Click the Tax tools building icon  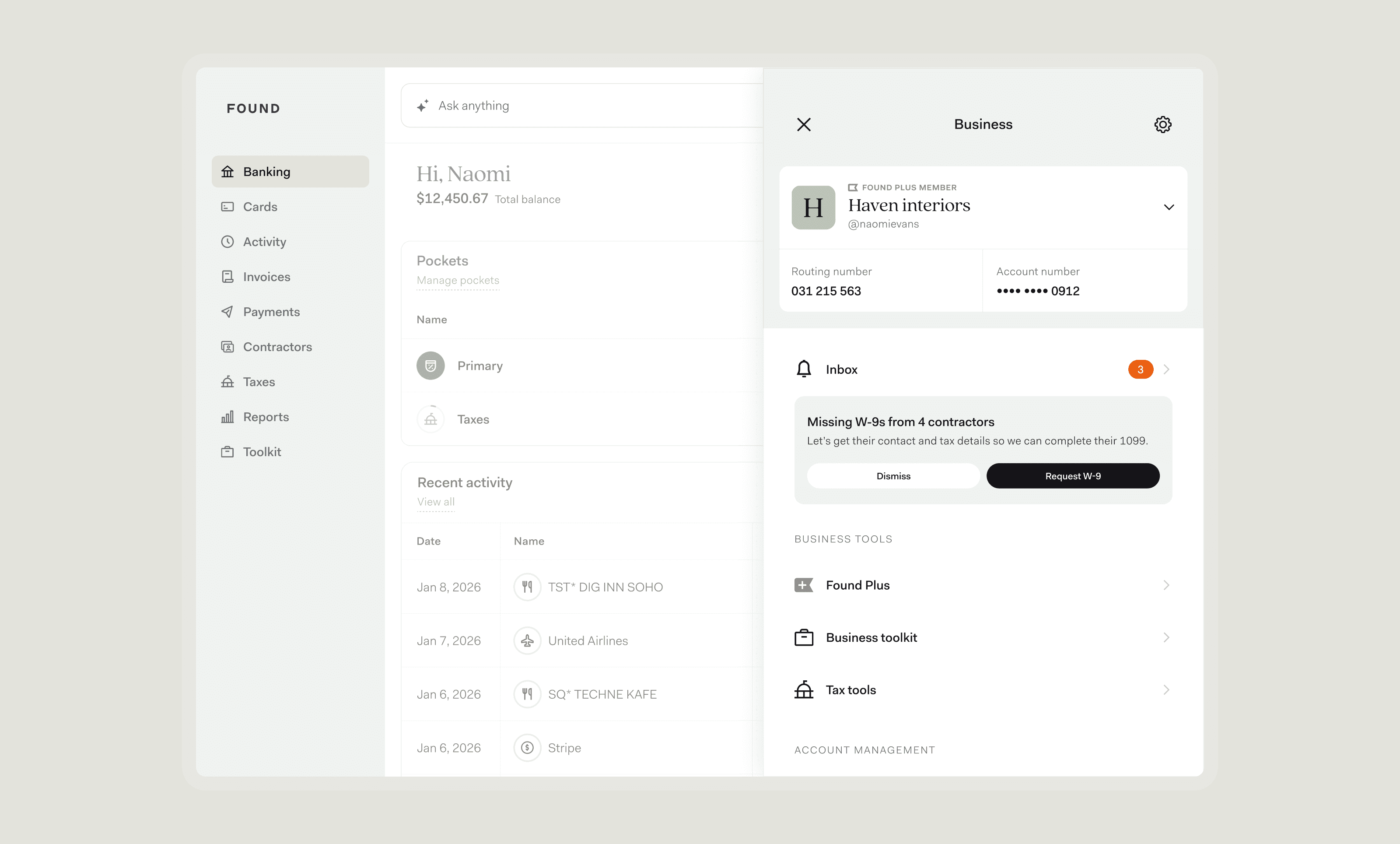(803, 689)
